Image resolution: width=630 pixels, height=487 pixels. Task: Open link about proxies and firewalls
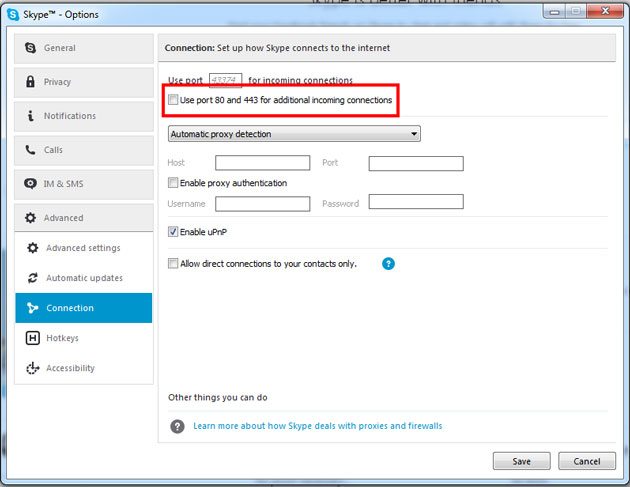click(317, 426)
